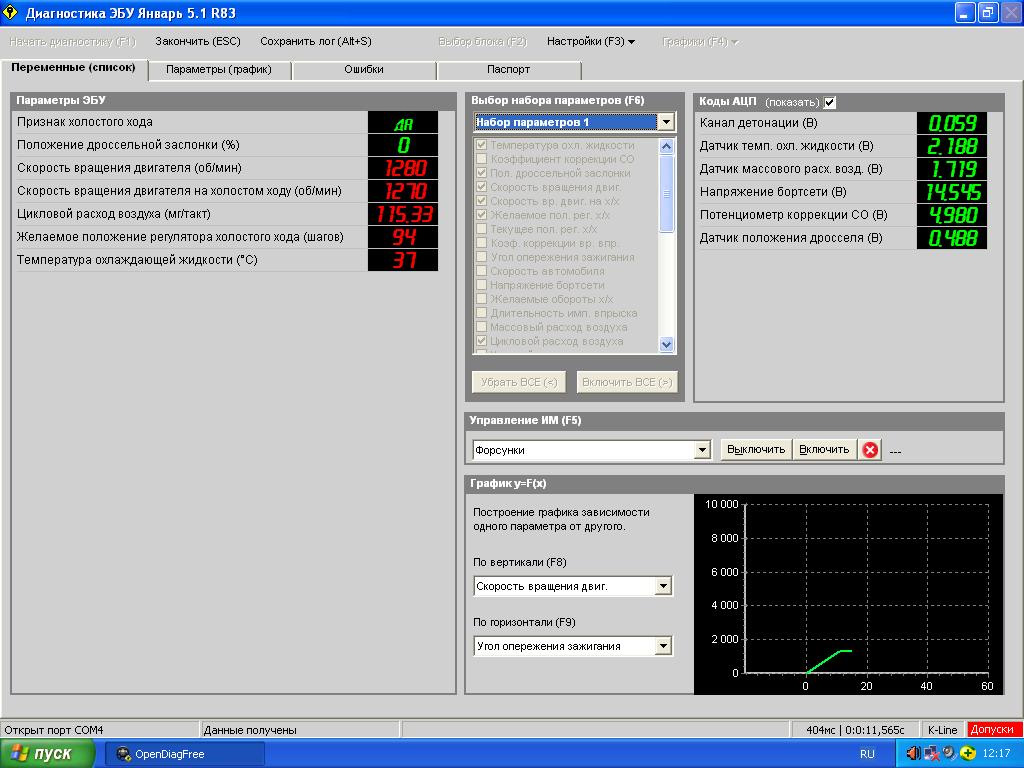
Task: Click Закончить (ESC) to end diagnostics
Action: click(x=198, y=42)
